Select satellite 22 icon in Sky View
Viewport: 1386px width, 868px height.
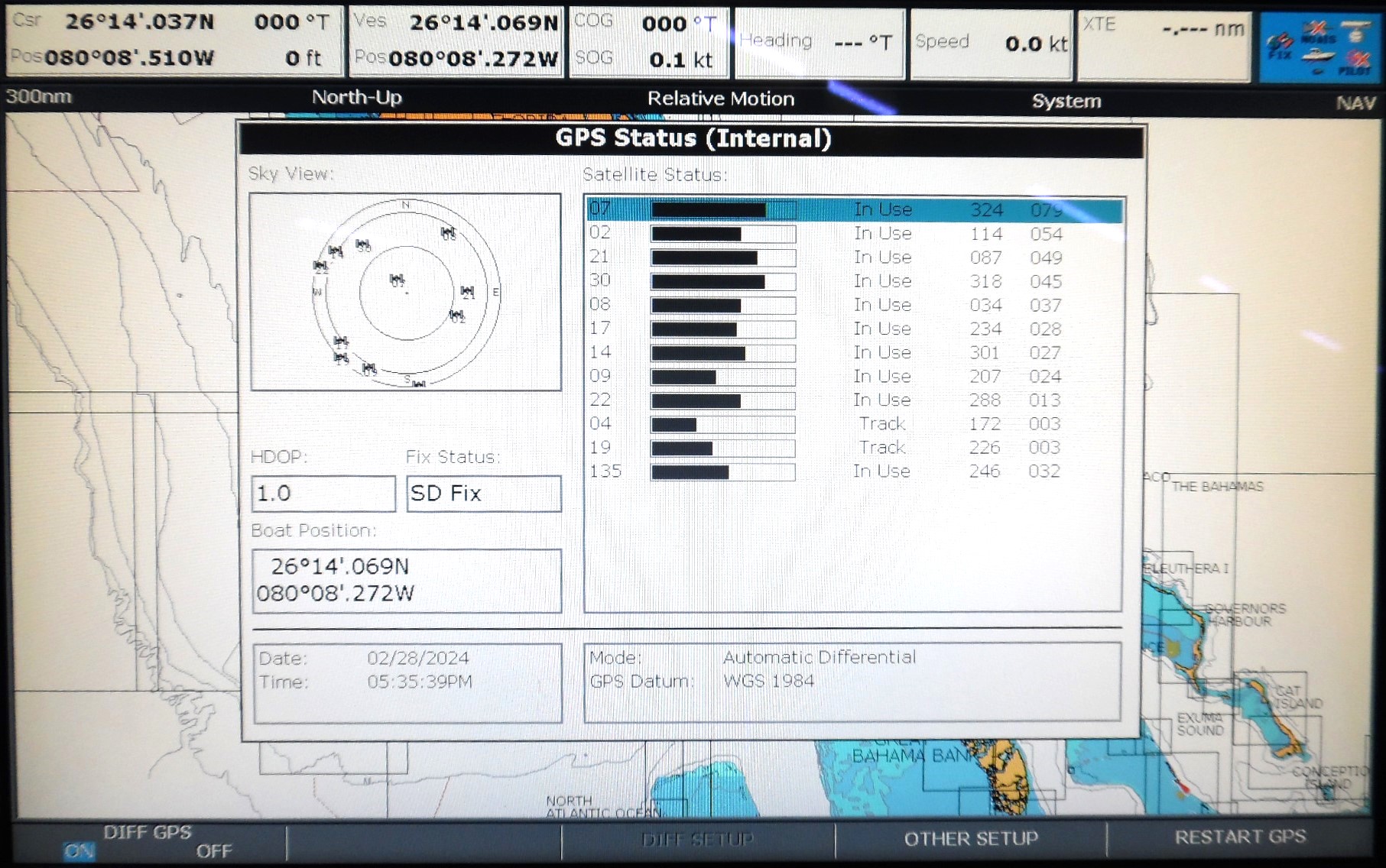click(320, 266)
